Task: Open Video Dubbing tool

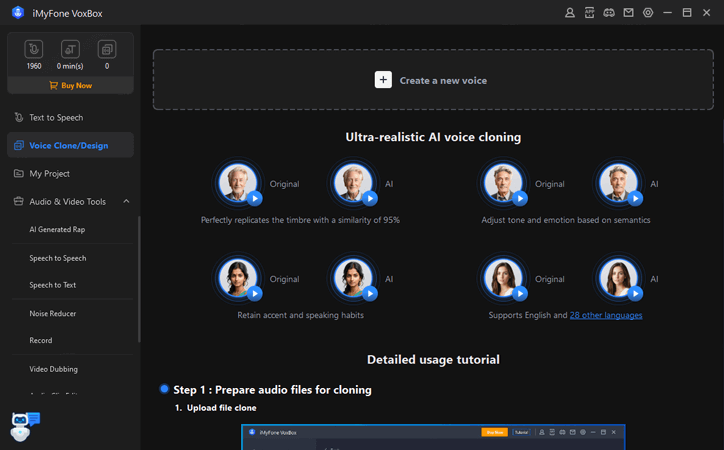Action: pyautogui.click(x=54, y=369)
